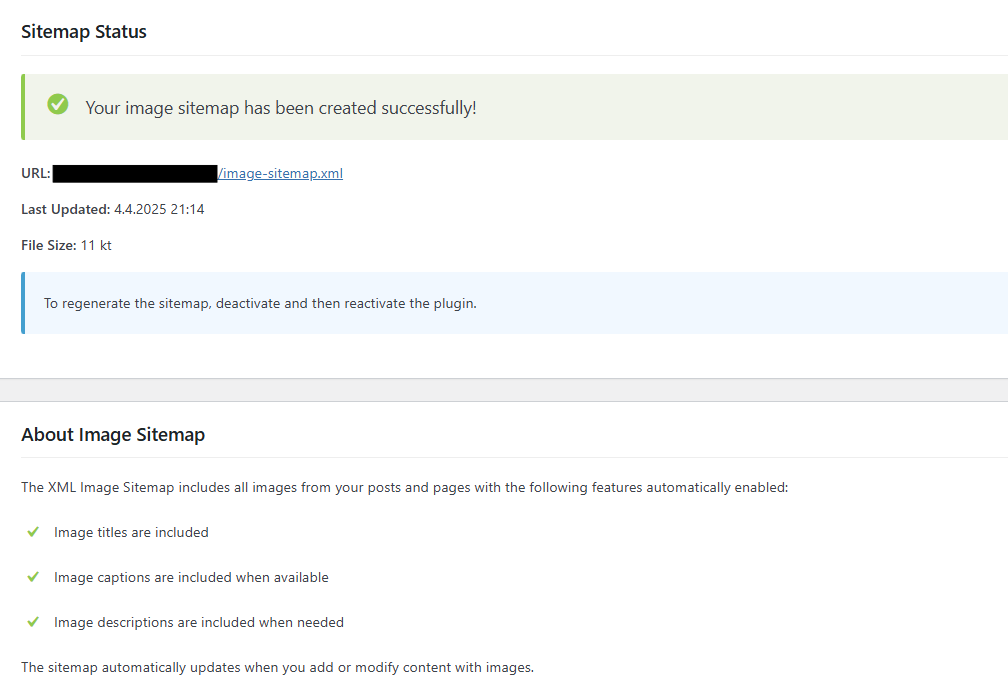The width and height of the screenshot is (1008, 693).
Task: Click the File Size value 11 kt
Action: (96, 246)
